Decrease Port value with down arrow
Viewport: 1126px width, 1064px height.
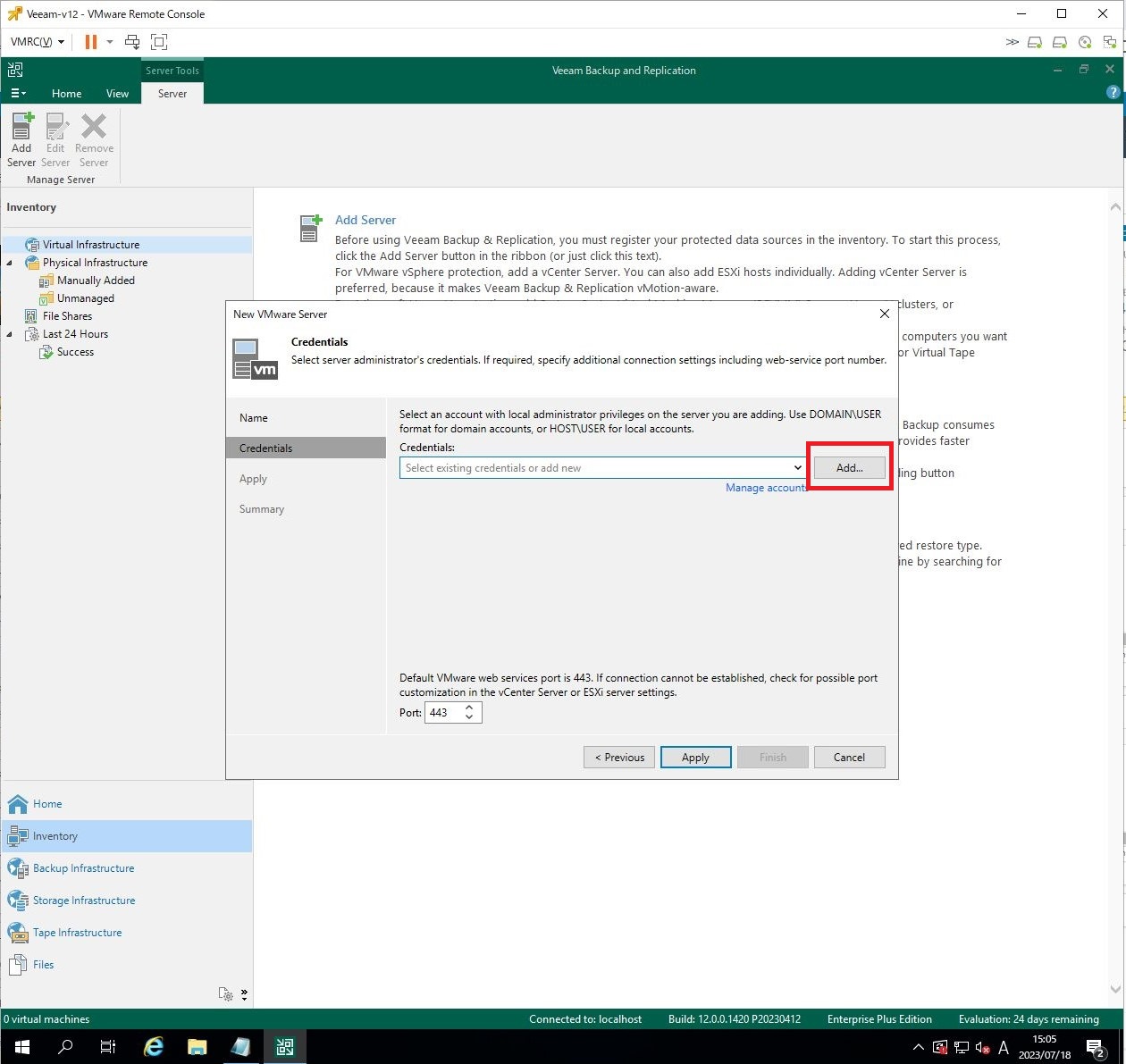coord(469,716)
